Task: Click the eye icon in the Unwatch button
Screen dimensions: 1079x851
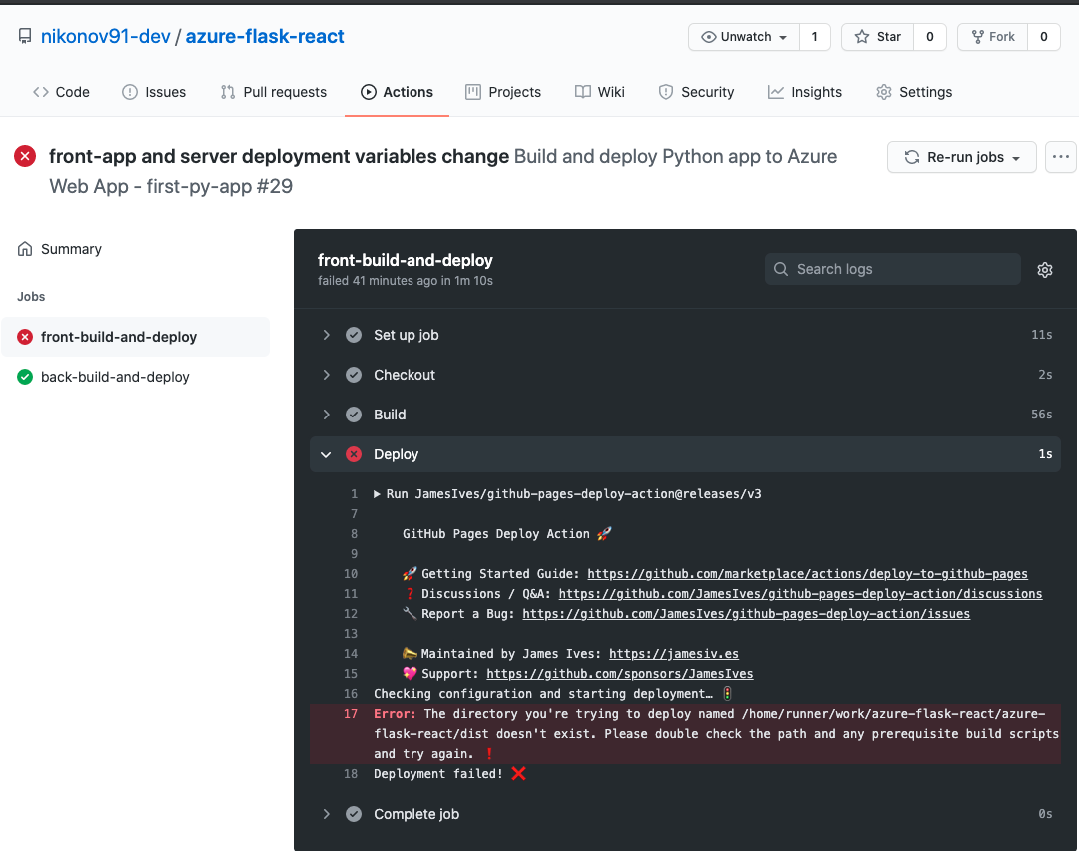Action: 710,36
